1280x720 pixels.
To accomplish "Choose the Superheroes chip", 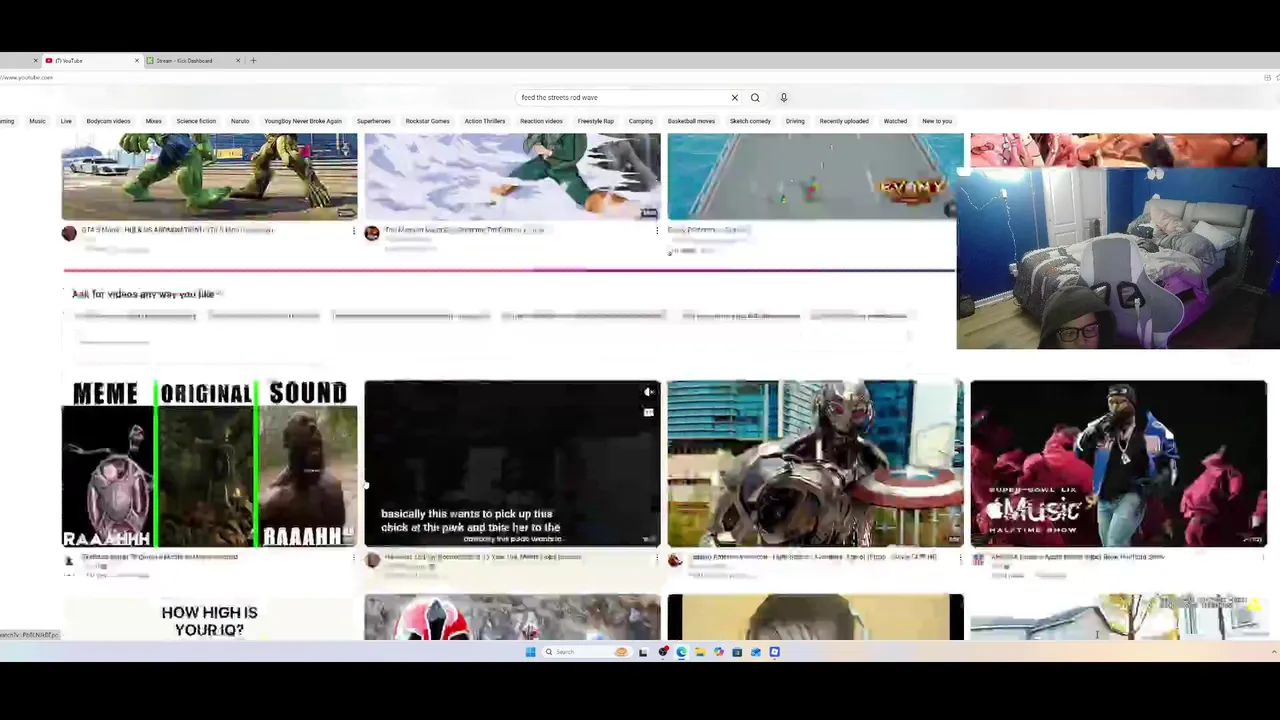I will tap(374, 121).
